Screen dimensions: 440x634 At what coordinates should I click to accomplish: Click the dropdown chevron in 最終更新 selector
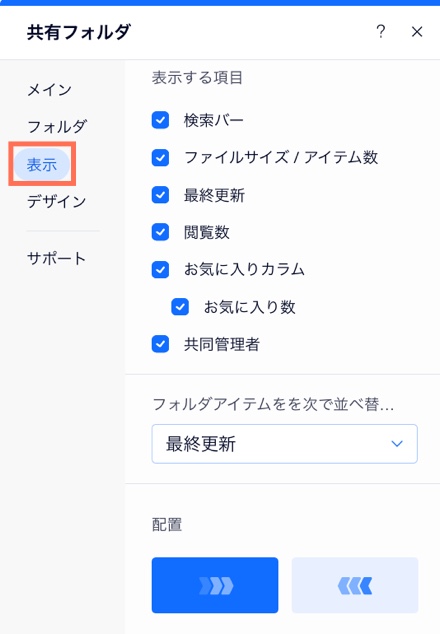click(397, 444)
